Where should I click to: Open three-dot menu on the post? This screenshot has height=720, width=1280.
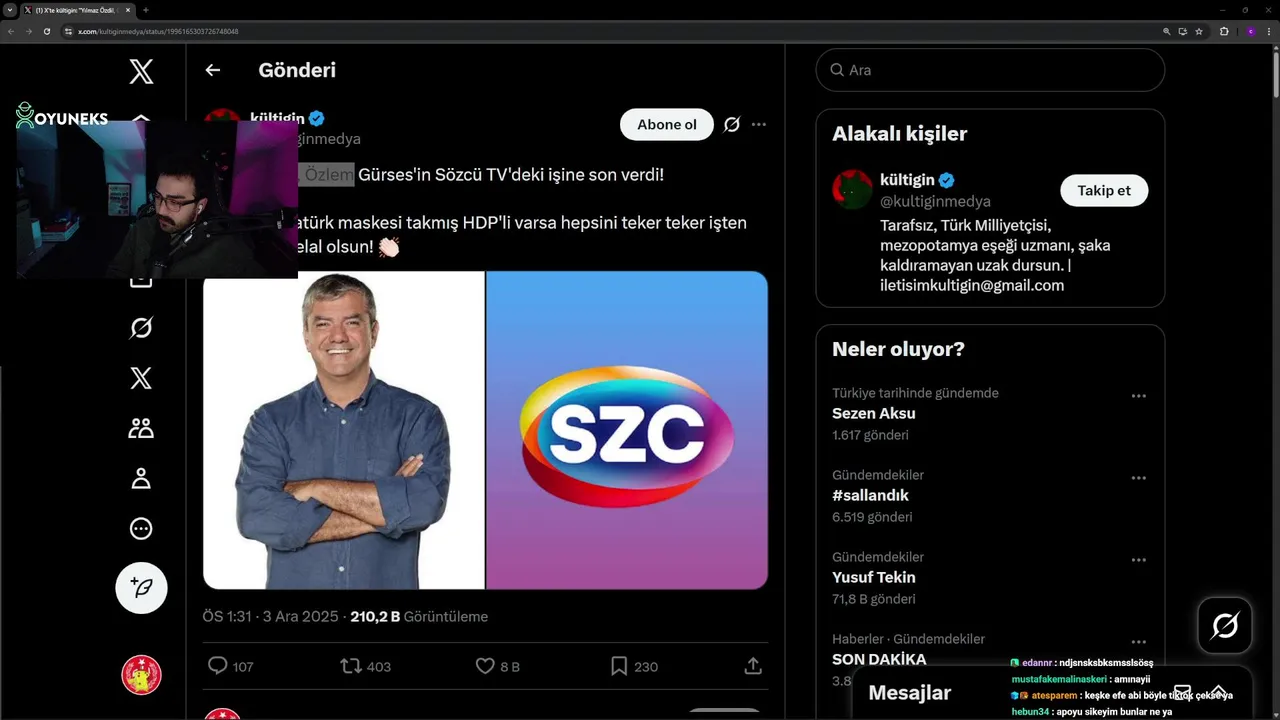[759, 124]
